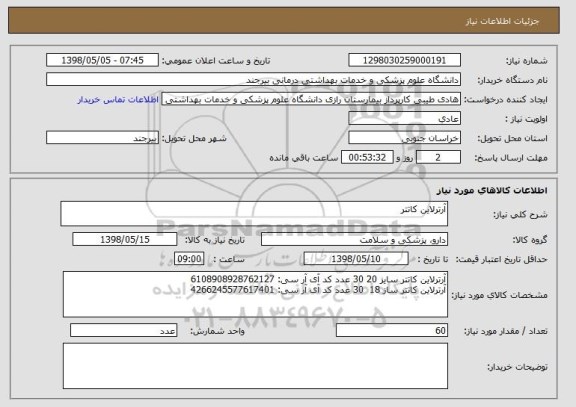Click the need date field 1398/05/15
This screenshot has width=576, height=407.
(x=125, y=240)
